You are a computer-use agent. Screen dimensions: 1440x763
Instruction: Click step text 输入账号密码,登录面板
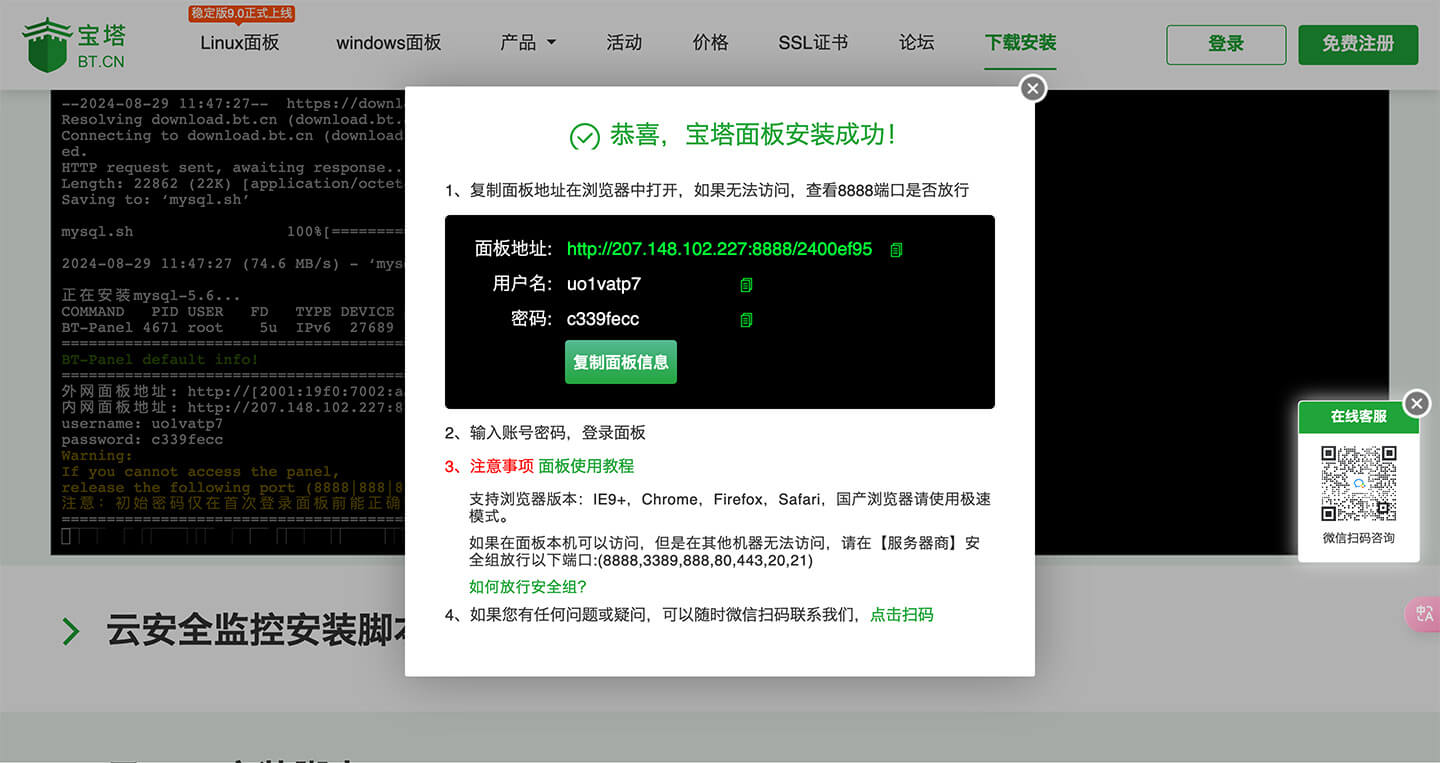558,433
